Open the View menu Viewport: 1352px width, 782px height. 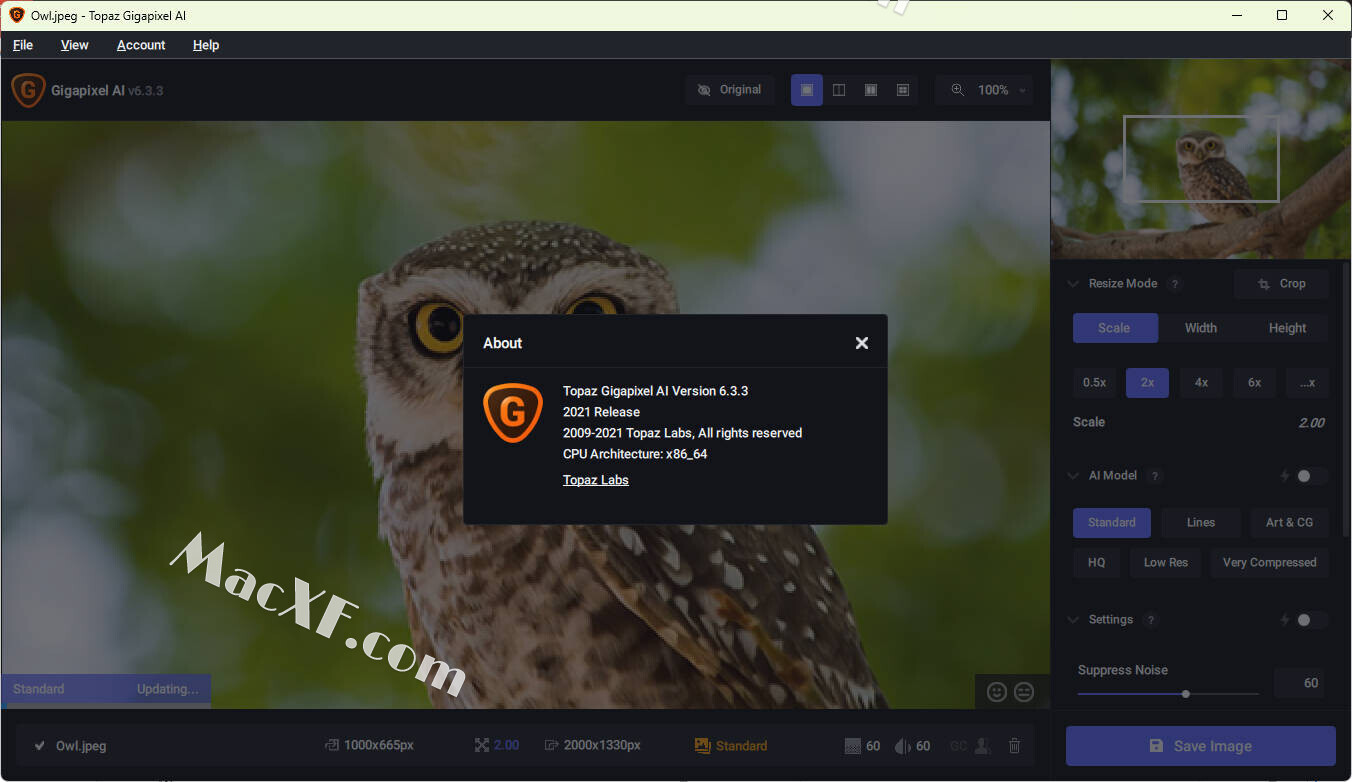click(x=74, y=45)
